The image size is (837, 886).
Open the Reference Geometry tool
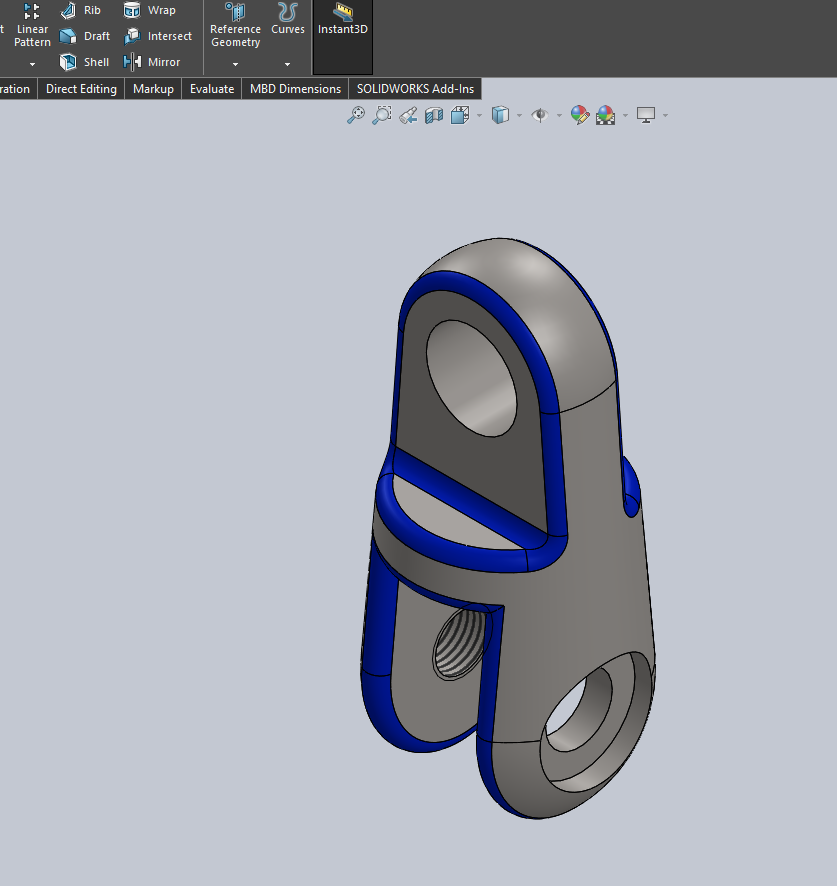235,25
